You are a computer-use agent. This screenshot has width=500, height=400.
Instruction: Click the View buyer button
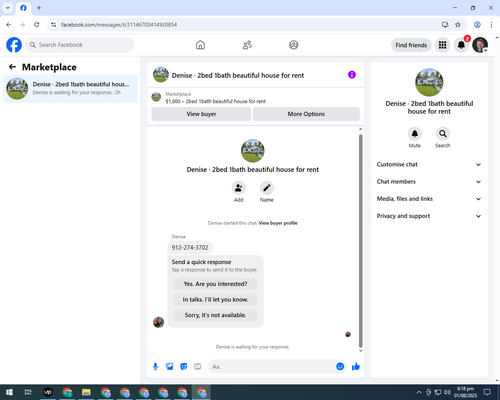pyautogui.click(x=201, y=114)
